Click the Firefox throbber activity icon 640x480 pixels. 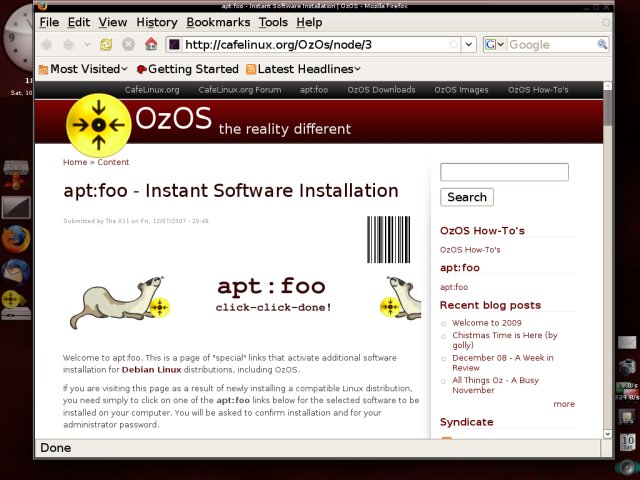pyautogui.click(x=606, y=22)
